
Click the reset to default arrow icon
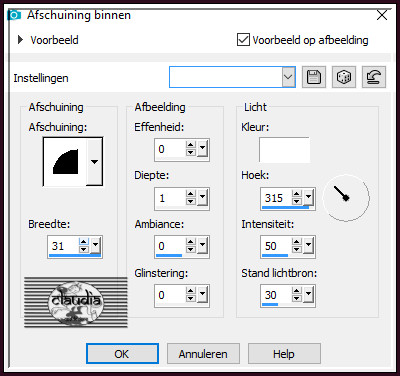pyautogui.click(x=374, y=77)
